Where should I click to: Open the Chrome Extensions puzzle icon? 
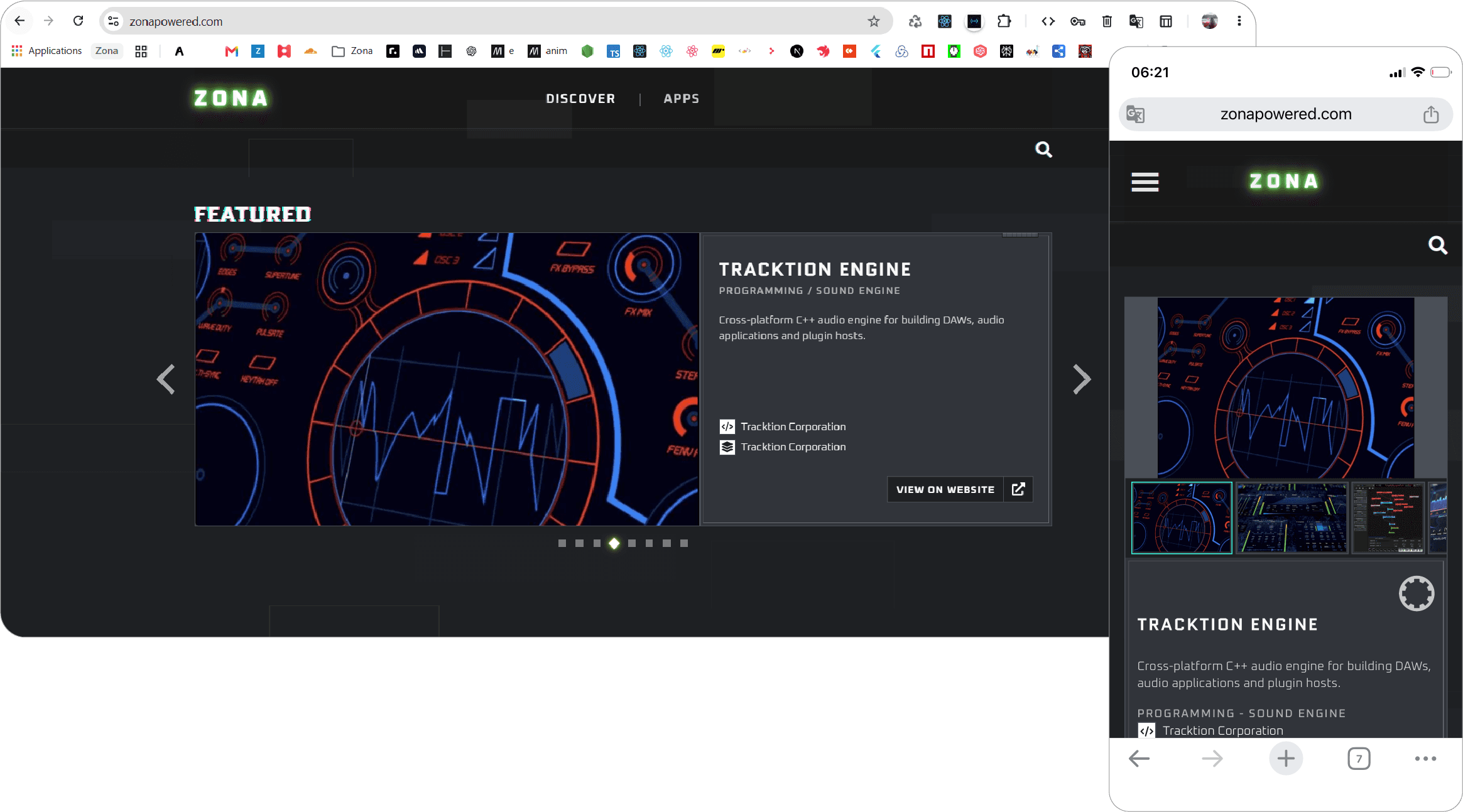click(1004, 21)
